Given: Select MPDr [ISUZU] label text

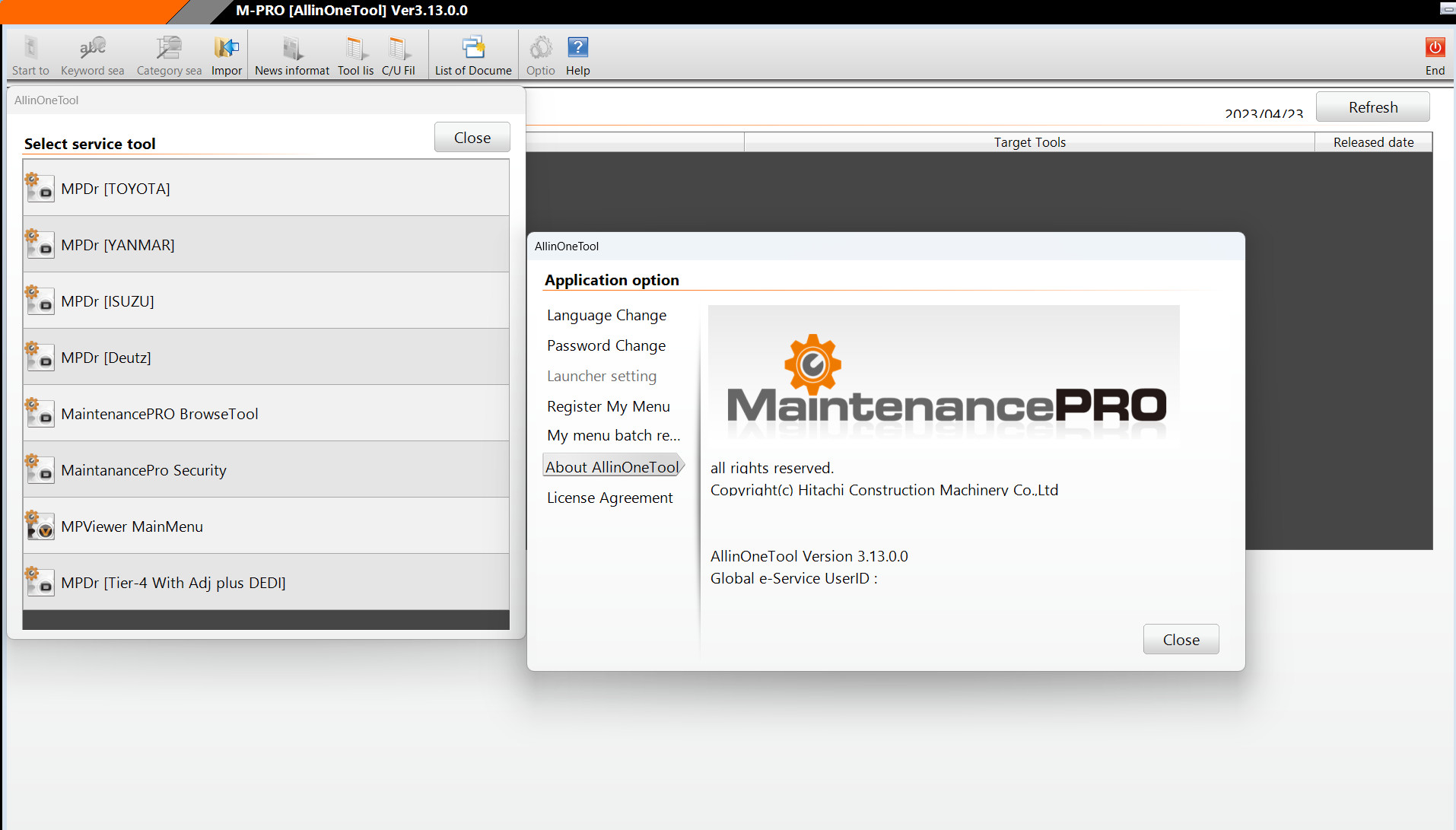Looking at the screenshot, I should [x=107, y=301].
